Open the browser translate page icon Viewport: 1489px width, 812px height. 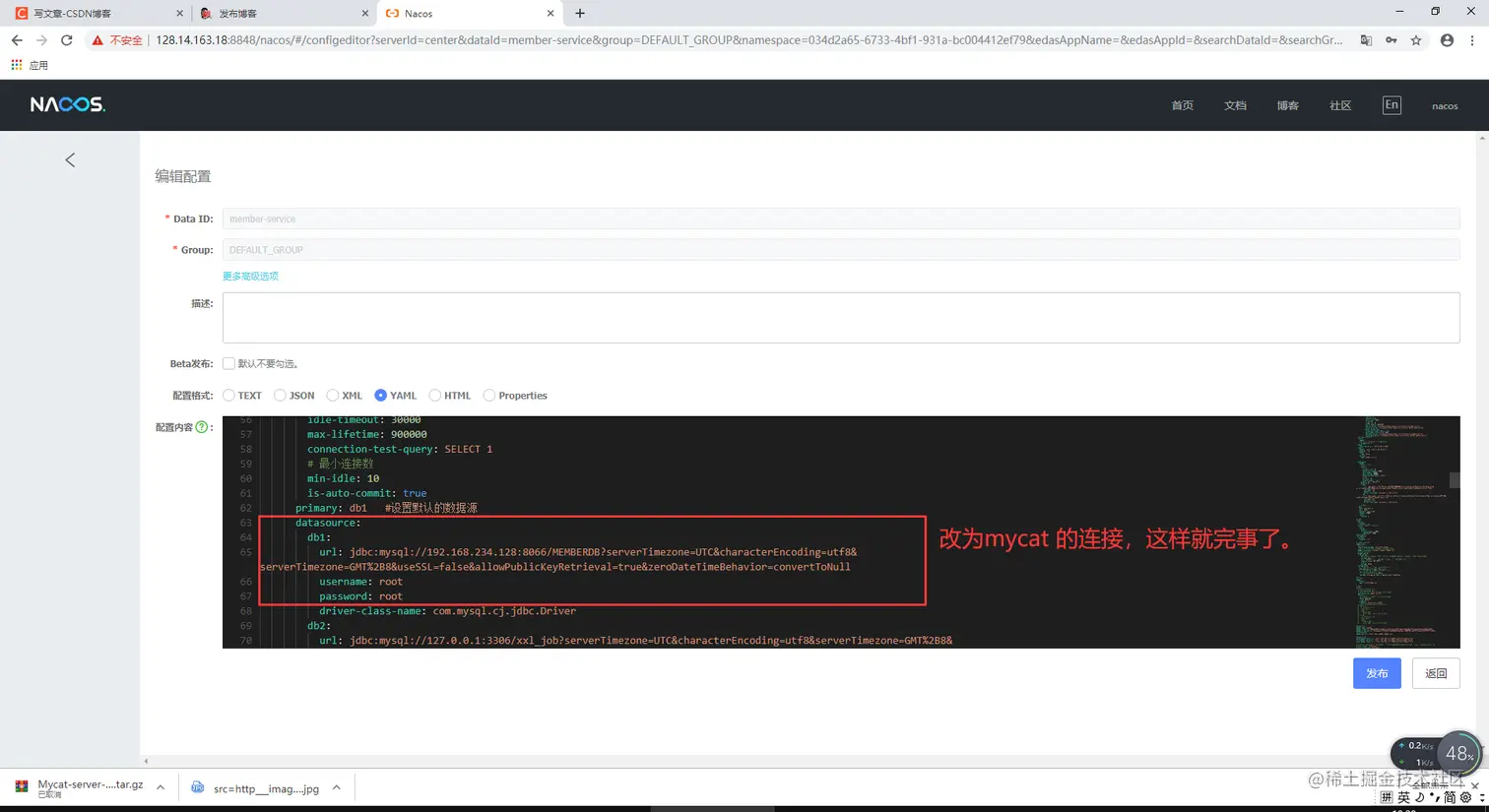(1366, 40)
